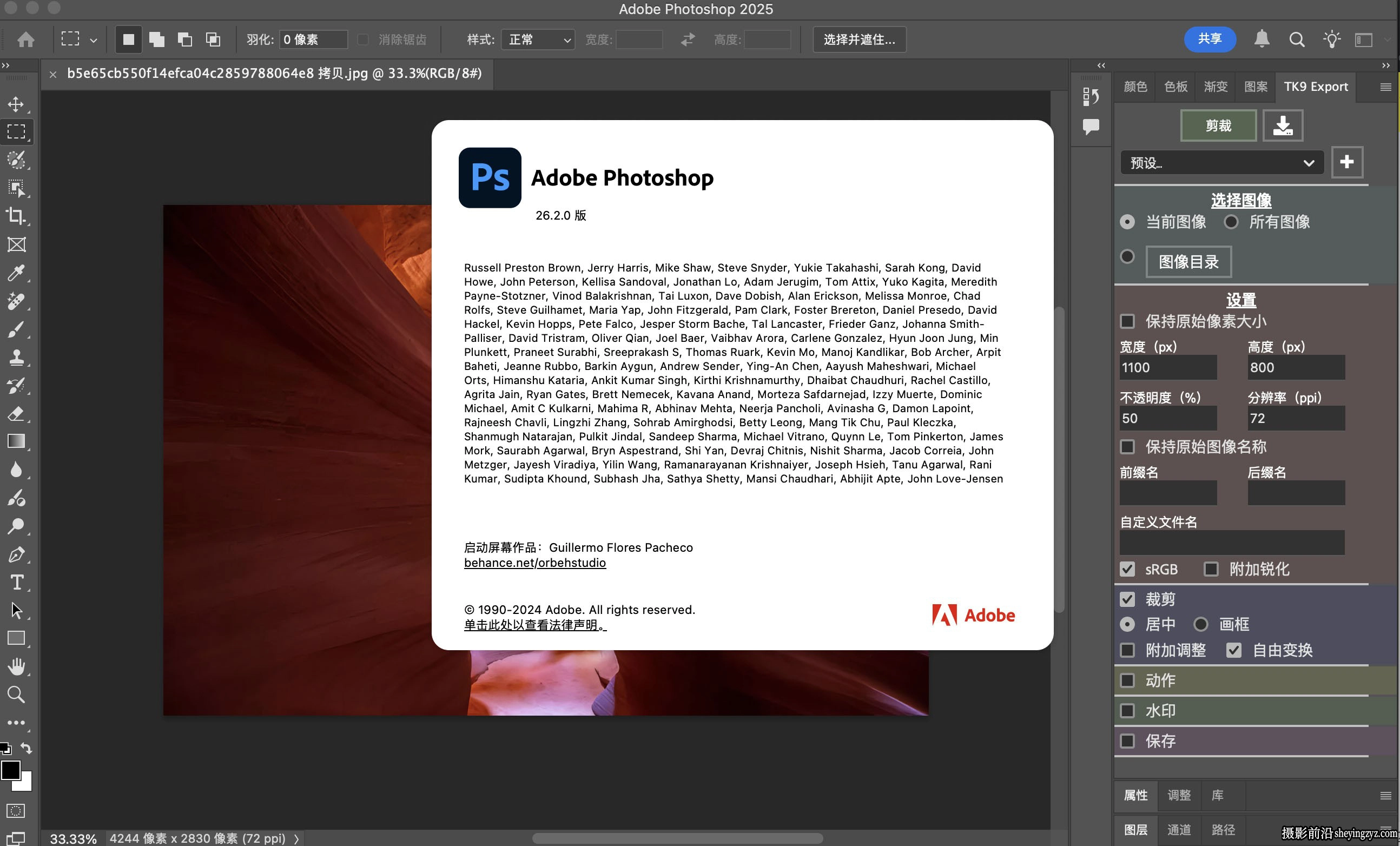The width and height of the screenshot is (1400, 846).
Task: Select the History Brush tool
Action: (16, 385)
